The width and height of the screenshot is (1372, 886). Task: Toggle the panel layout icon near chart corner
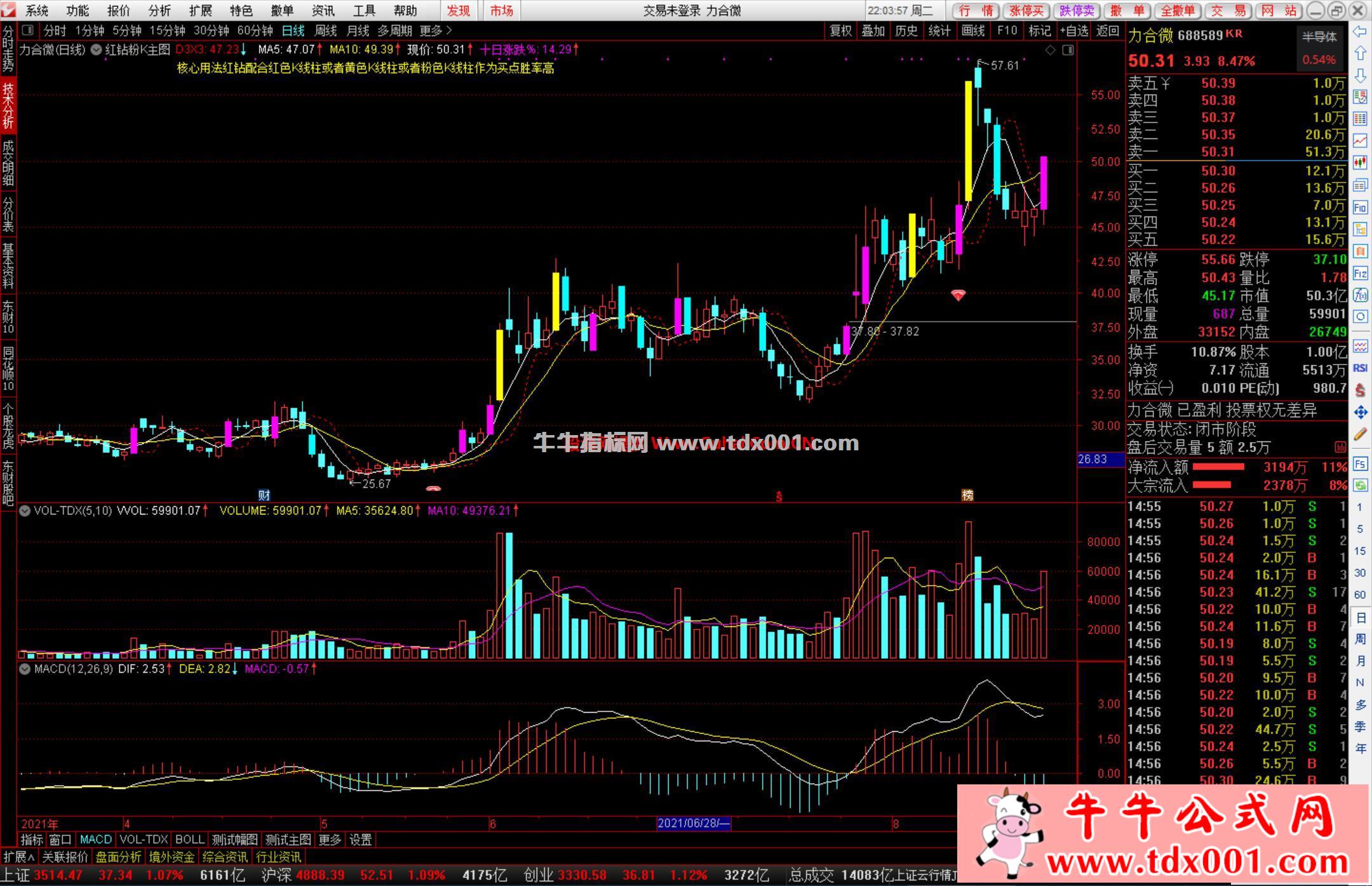tap(1068, 50)
